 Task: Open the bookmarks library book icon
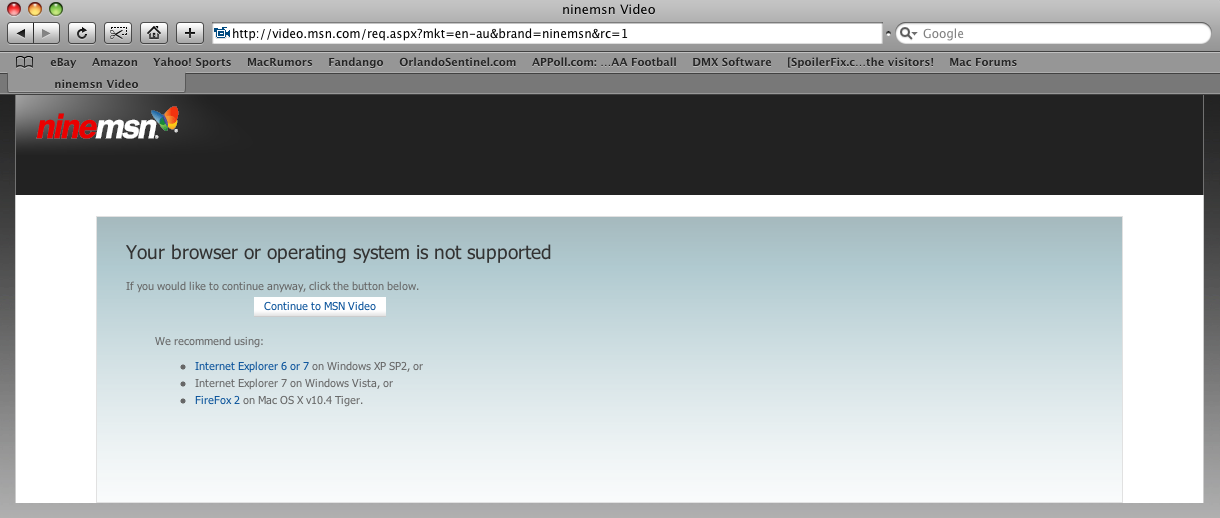(x=25, y=62)
